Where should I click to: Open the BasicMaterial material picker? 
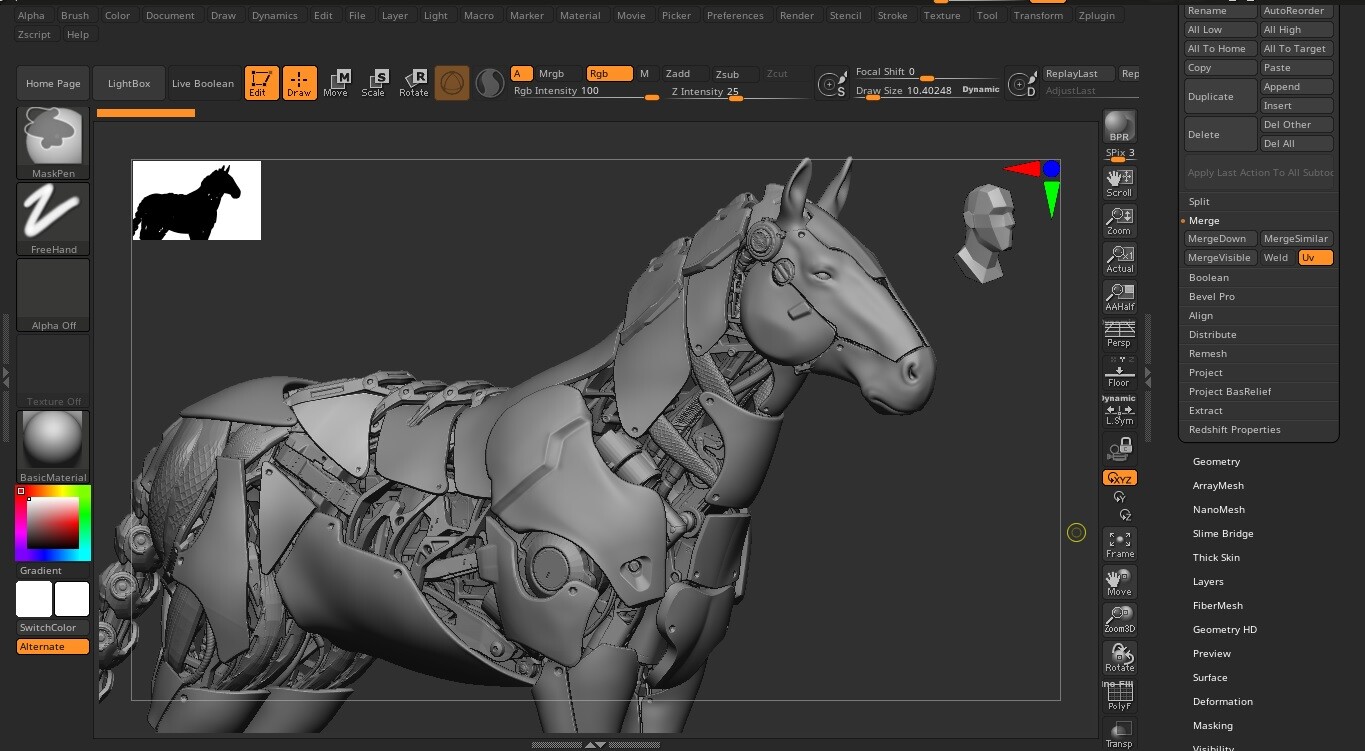tap(53, 447)
